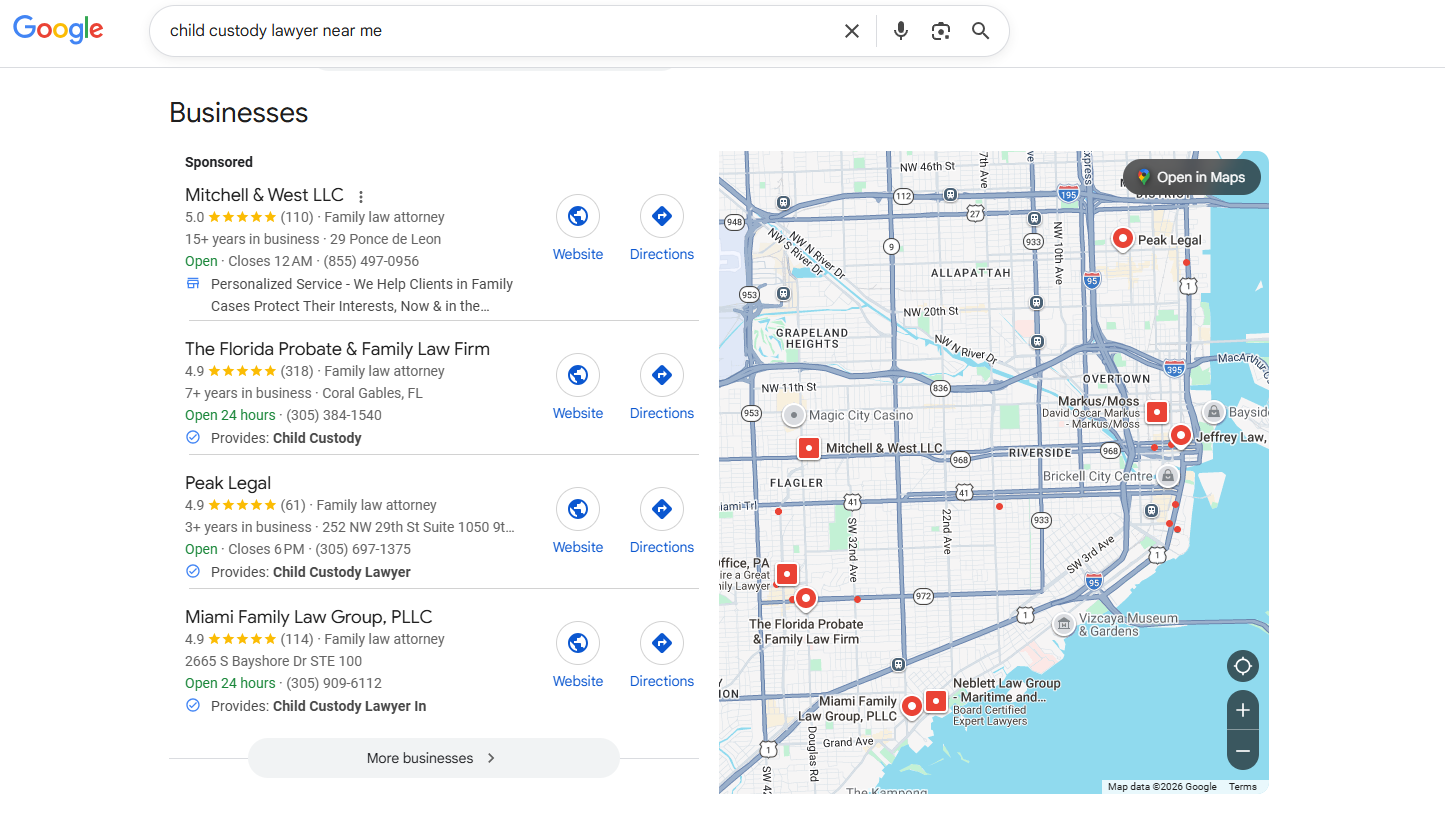
Task: Open Mitchell & West ad options menu
Action: [x=361, y=197]
